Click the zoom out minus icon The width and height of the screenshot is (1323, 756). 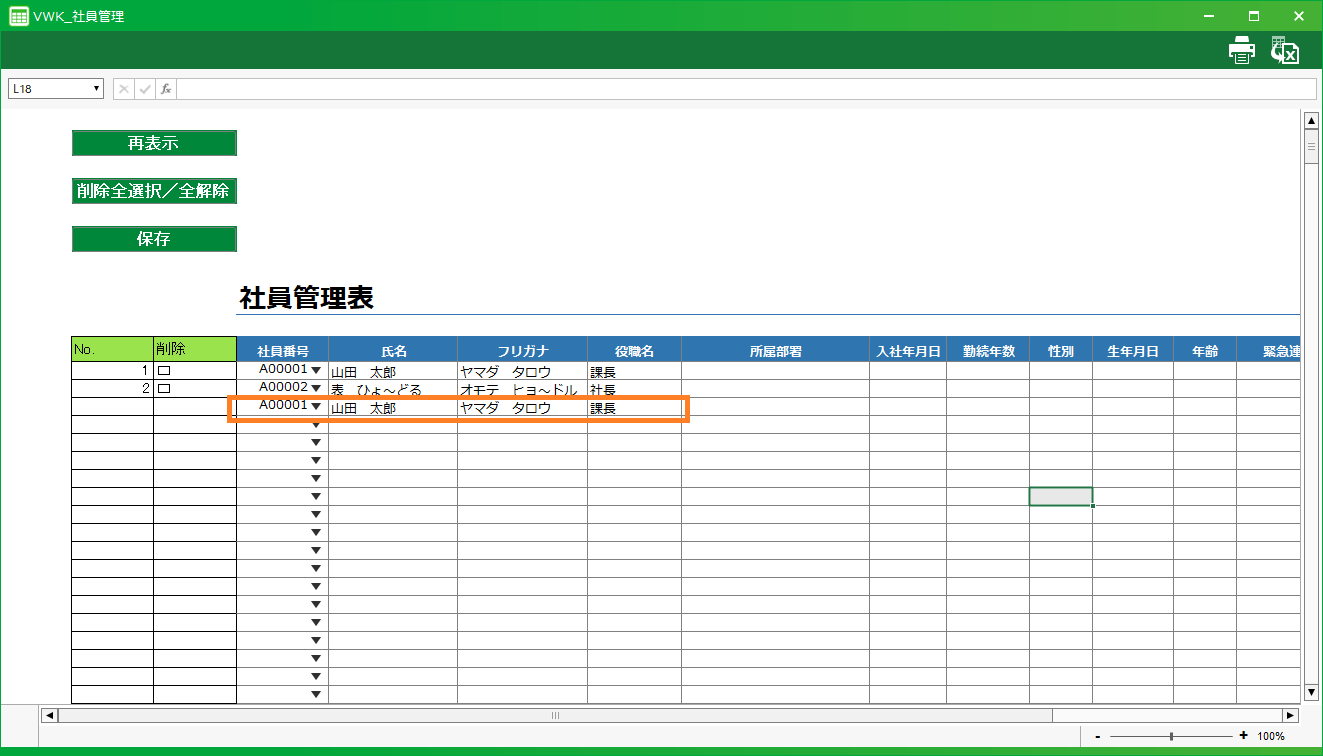click(x=1098, y=736)
